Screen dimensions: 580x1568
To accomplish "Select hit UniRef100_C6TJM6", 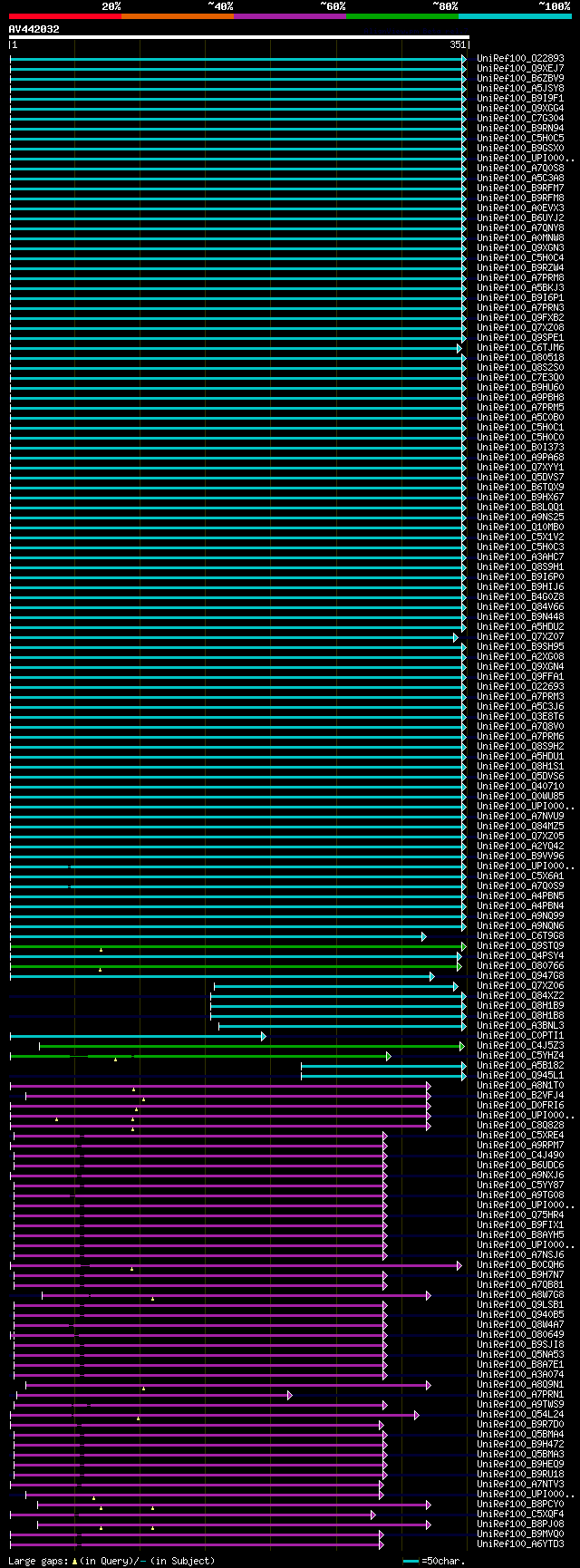I will click(x=520, y=348).
